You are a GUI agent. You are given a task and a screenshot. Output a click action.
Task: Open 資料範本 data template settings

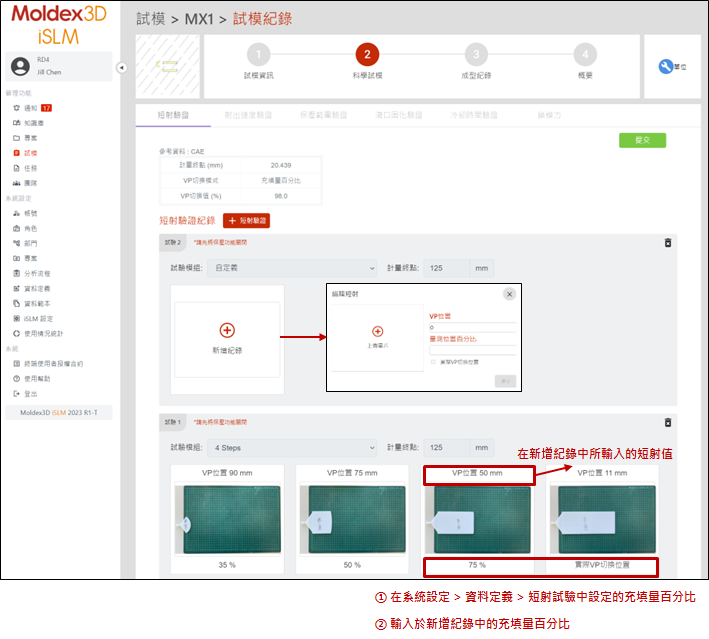click(32, 303)
